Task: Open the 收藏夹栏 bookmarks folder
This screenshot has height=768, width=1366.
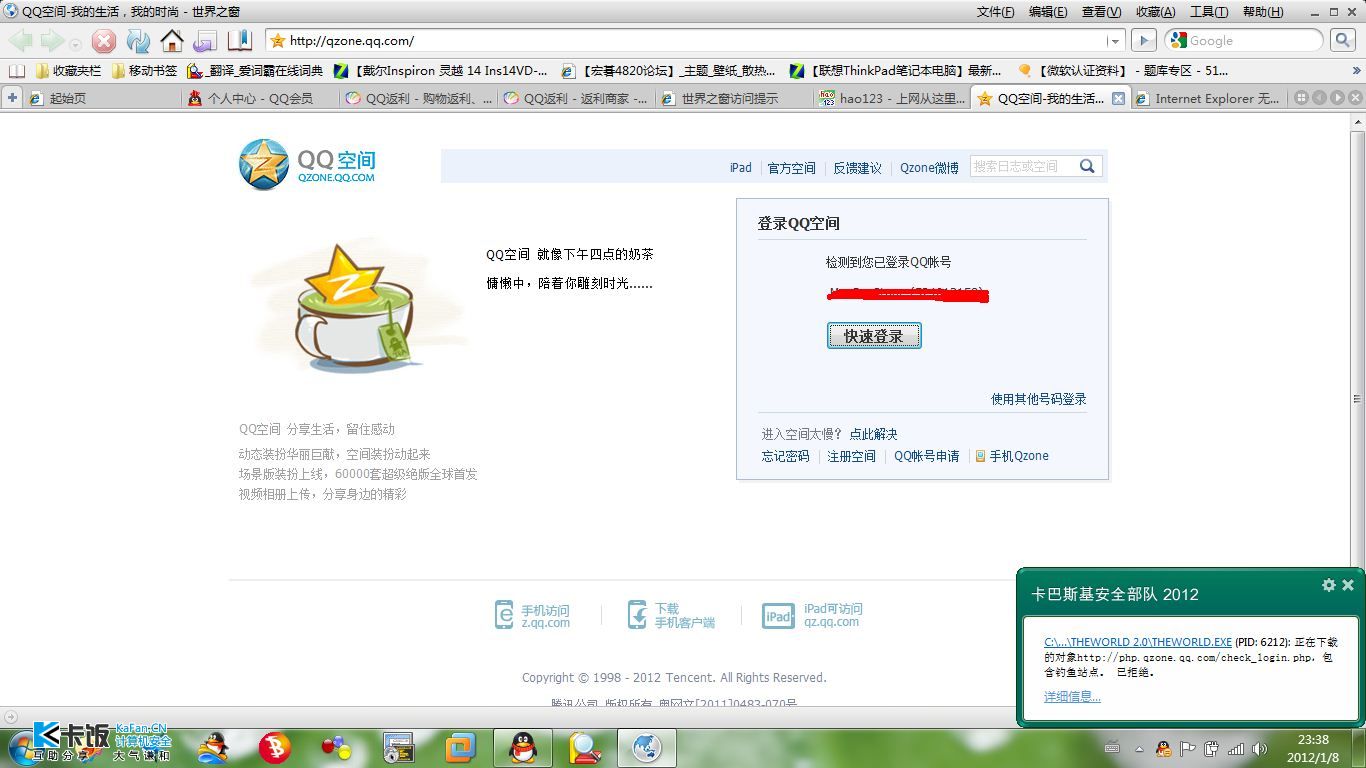Action: click(x=68, y=71)
